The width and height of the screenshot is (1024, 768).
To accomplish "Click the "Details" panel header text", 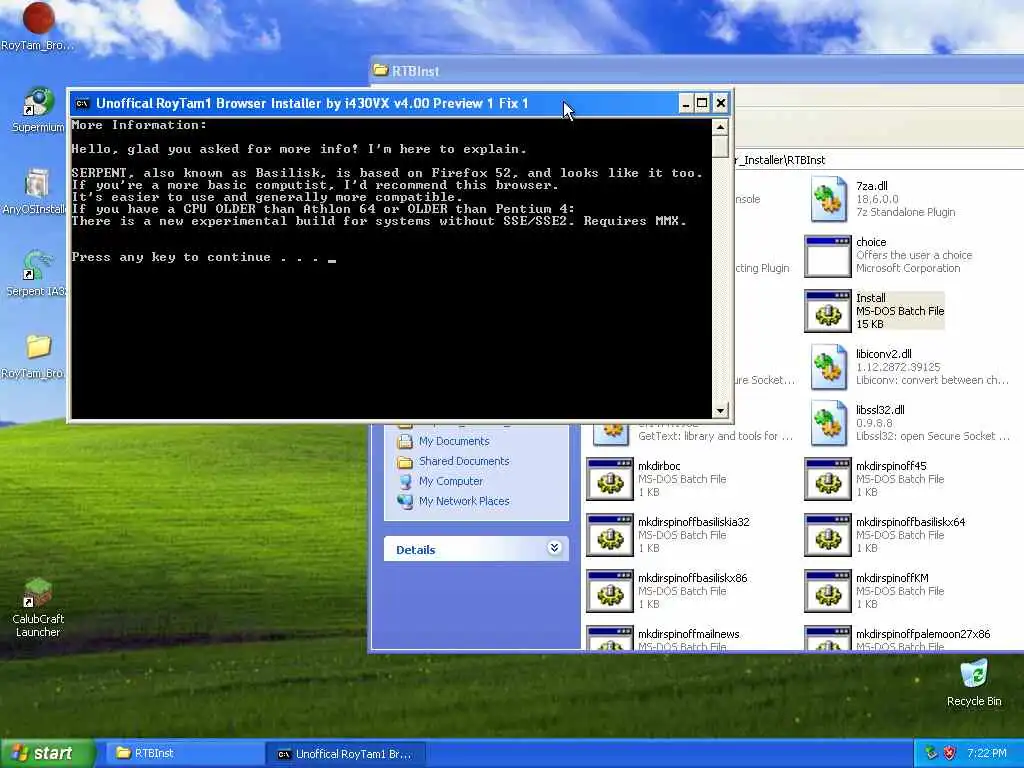I will (415, 550).
